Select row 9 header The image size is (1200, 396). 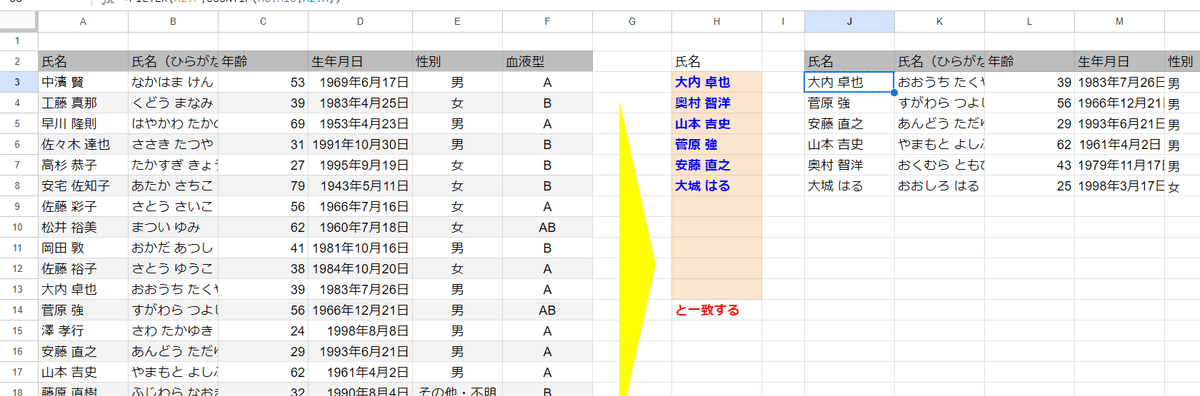point(18,206)
